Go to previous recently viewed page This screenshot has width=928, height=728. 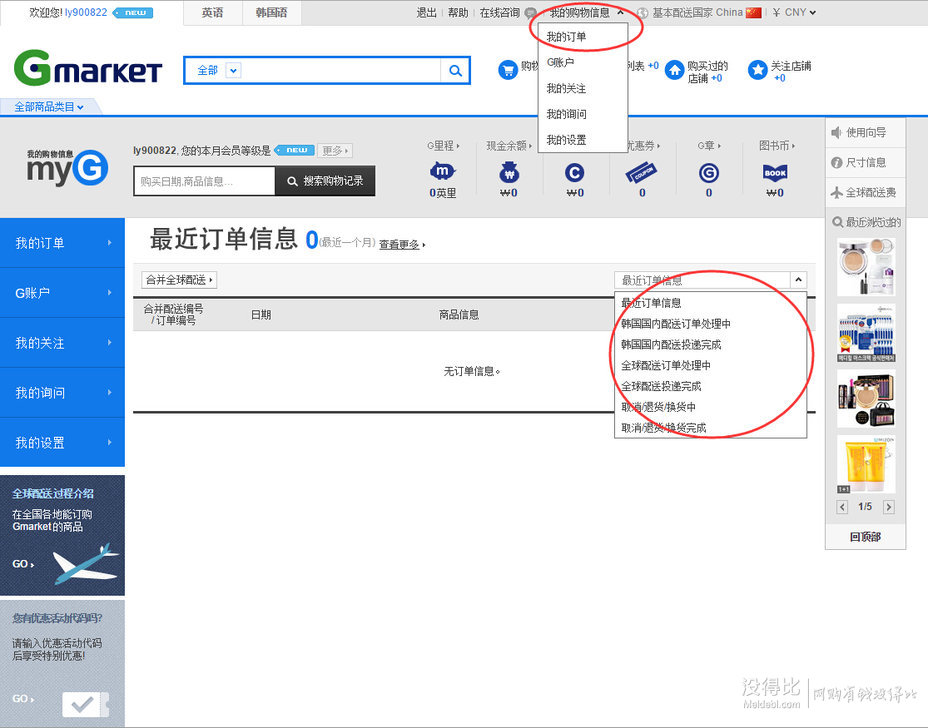click(x=842, y=507)
